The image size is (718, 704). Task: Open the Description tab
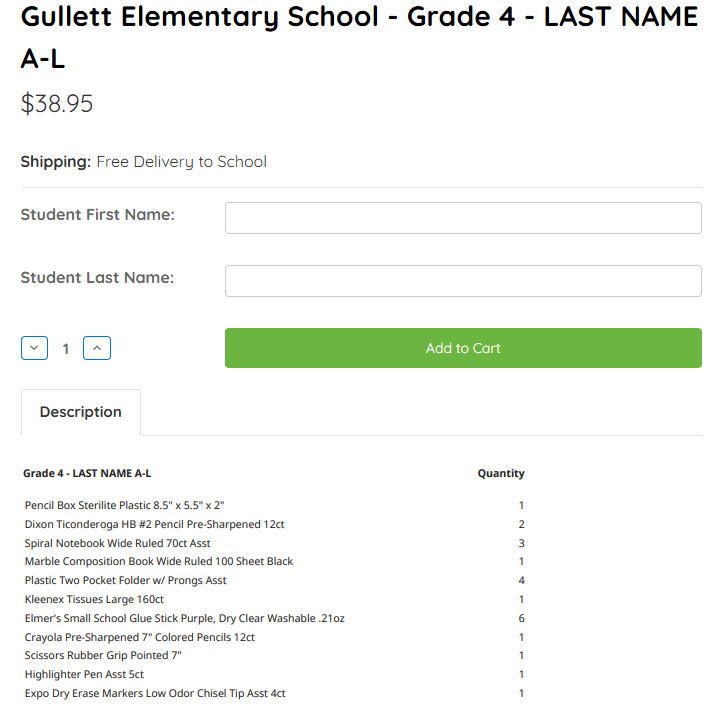[81, 412]
